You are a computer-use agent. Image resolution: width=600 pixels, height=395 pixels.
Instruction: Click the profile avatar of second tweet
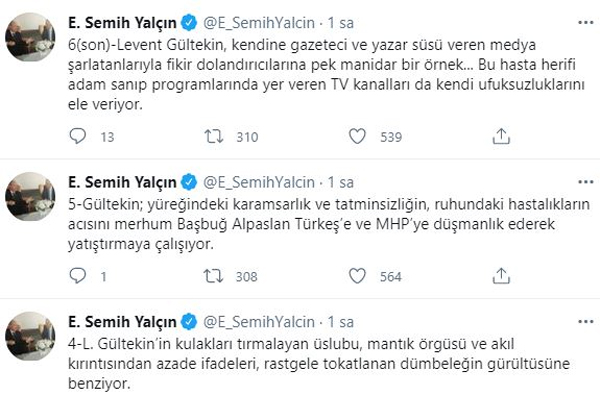coord(30,197)
